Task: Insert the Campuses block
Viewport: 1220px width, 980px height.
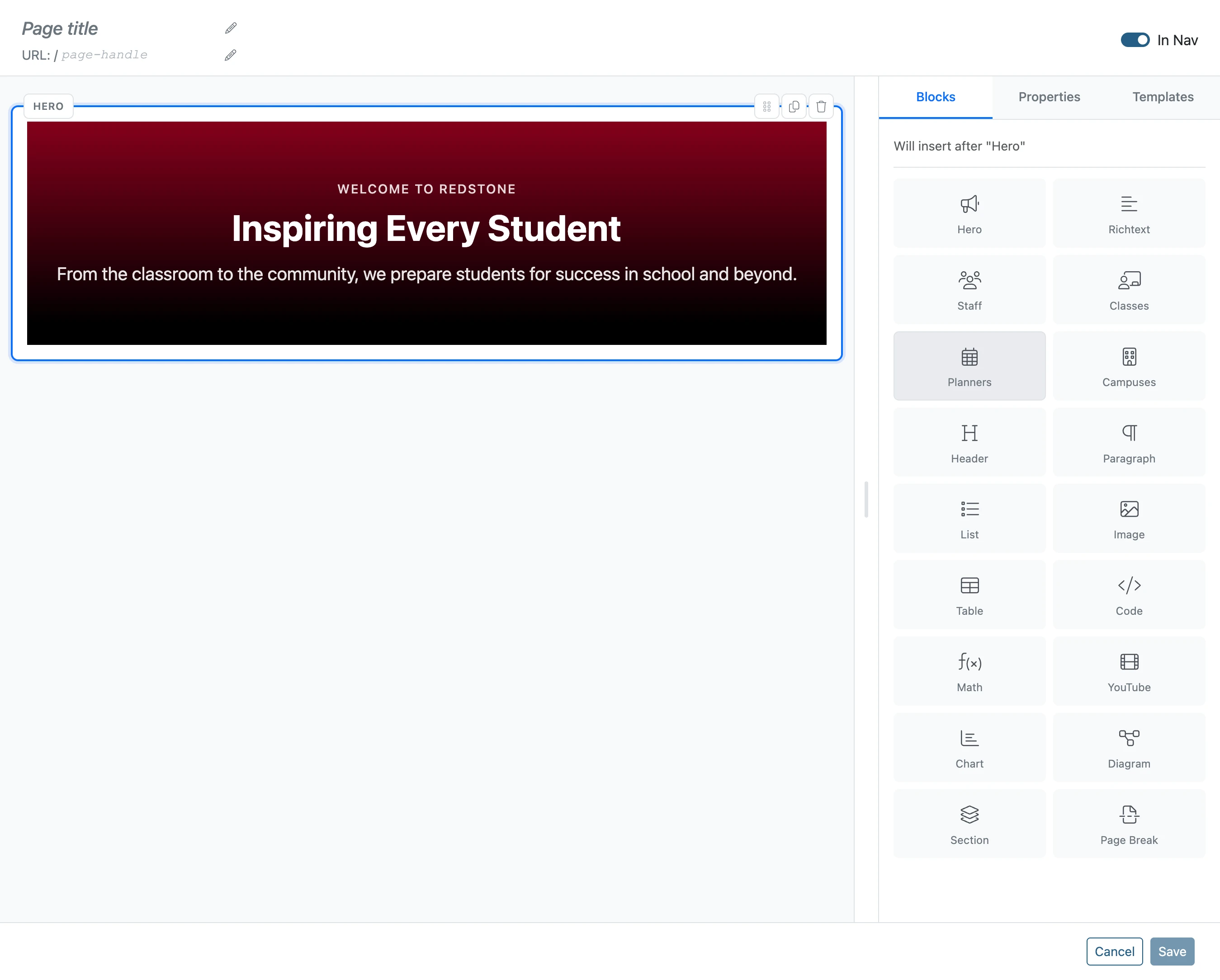Action: pos(1129,366)
